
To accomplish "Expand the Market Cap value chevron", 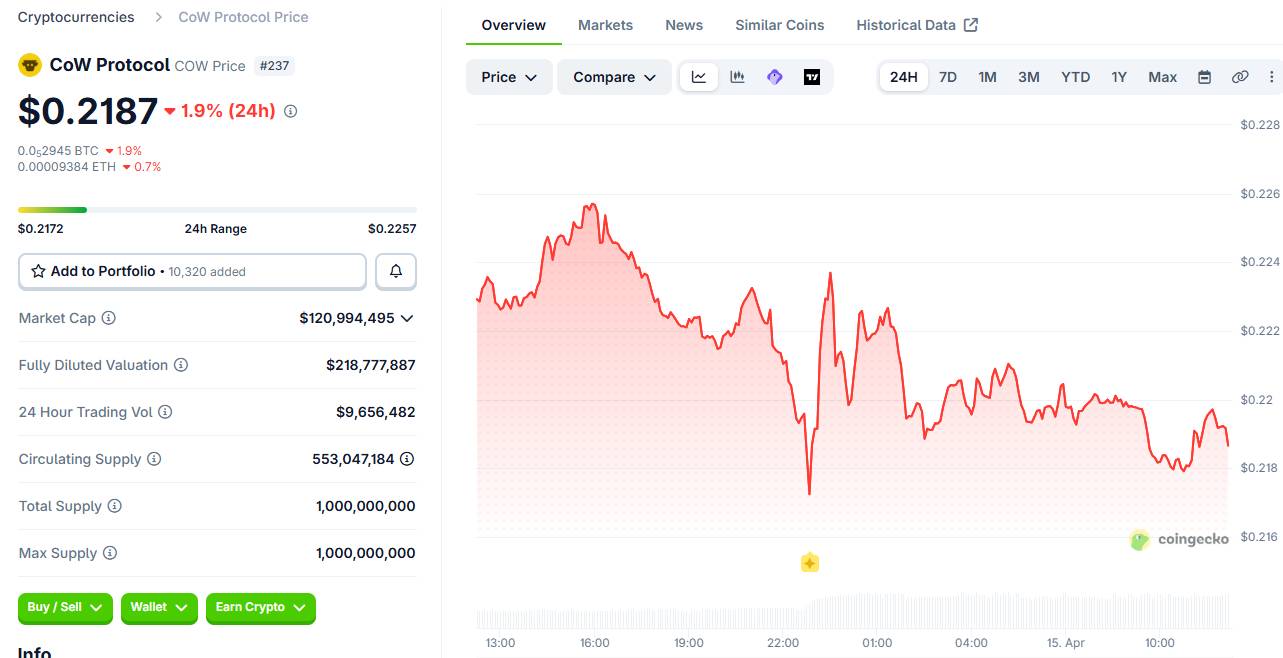I will tap(407, 318).
